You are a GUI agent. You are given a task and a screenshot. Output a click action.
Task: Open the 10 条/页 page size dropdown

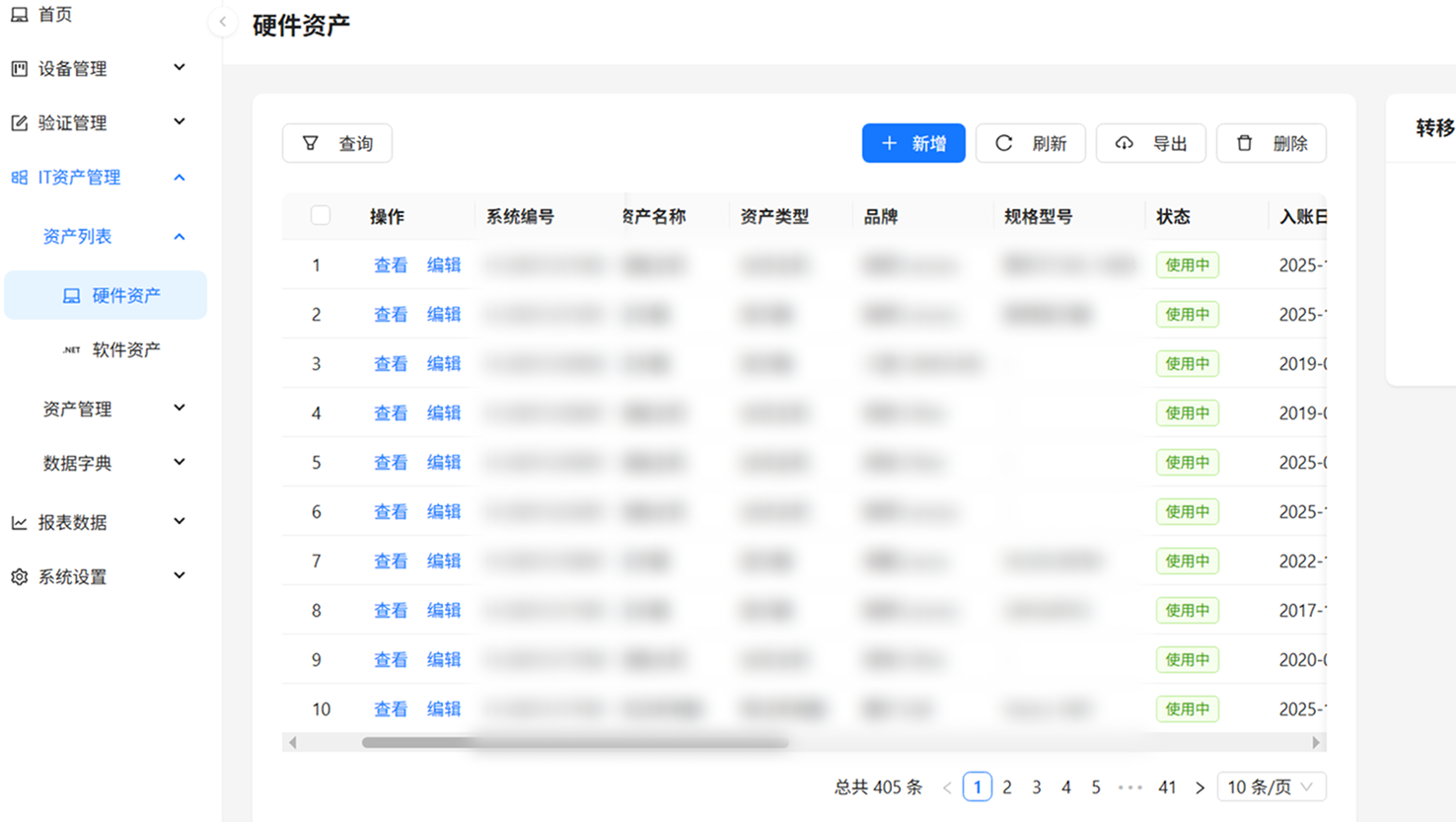1271,787
